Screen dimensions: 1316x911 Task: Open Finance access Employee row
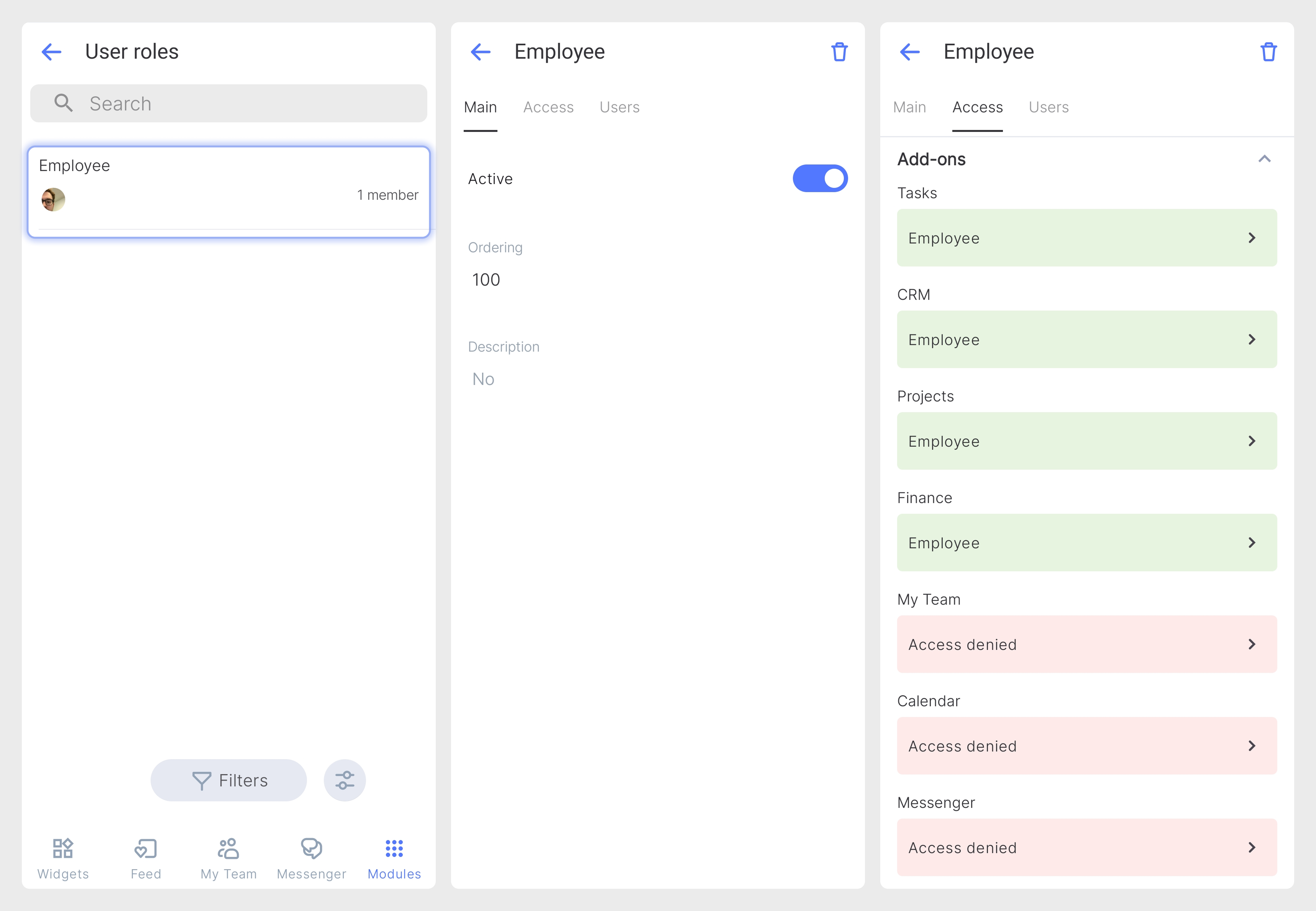pos(1086,543)
